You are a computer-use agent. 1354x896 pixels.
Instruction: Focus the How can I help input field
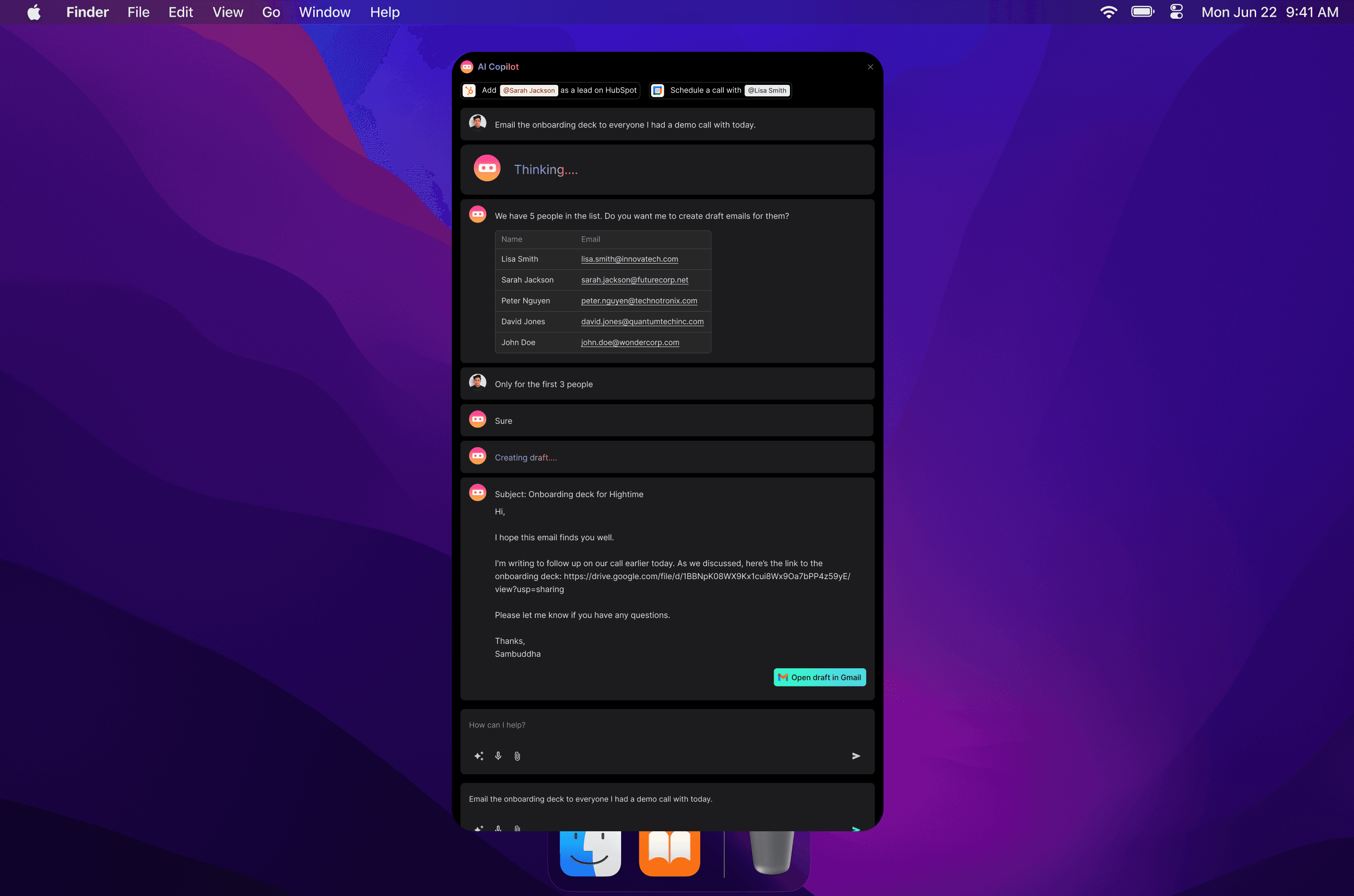click(667, 725)
